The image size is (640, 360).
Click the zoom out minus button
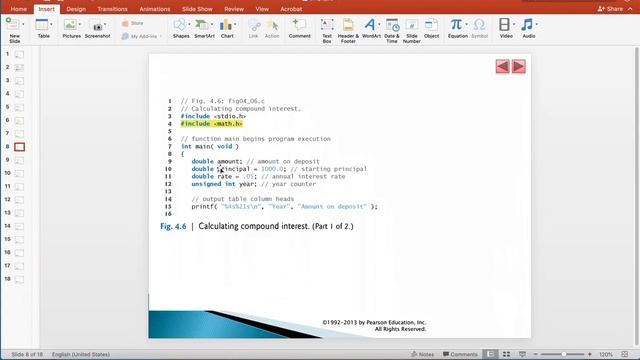[536, 354]
